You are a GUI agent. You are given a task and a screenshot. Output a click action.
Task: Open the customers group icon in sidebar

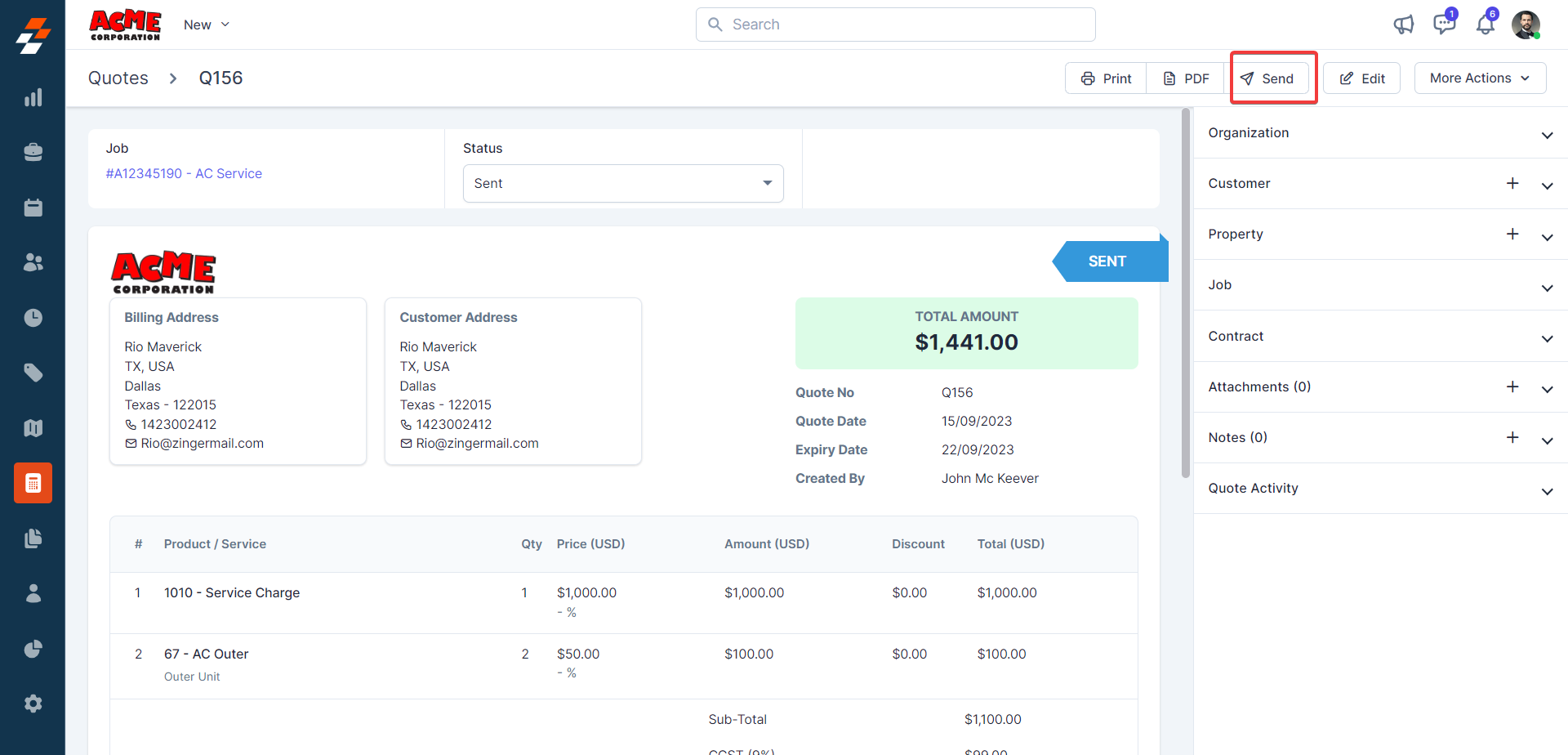coord(33,262)
